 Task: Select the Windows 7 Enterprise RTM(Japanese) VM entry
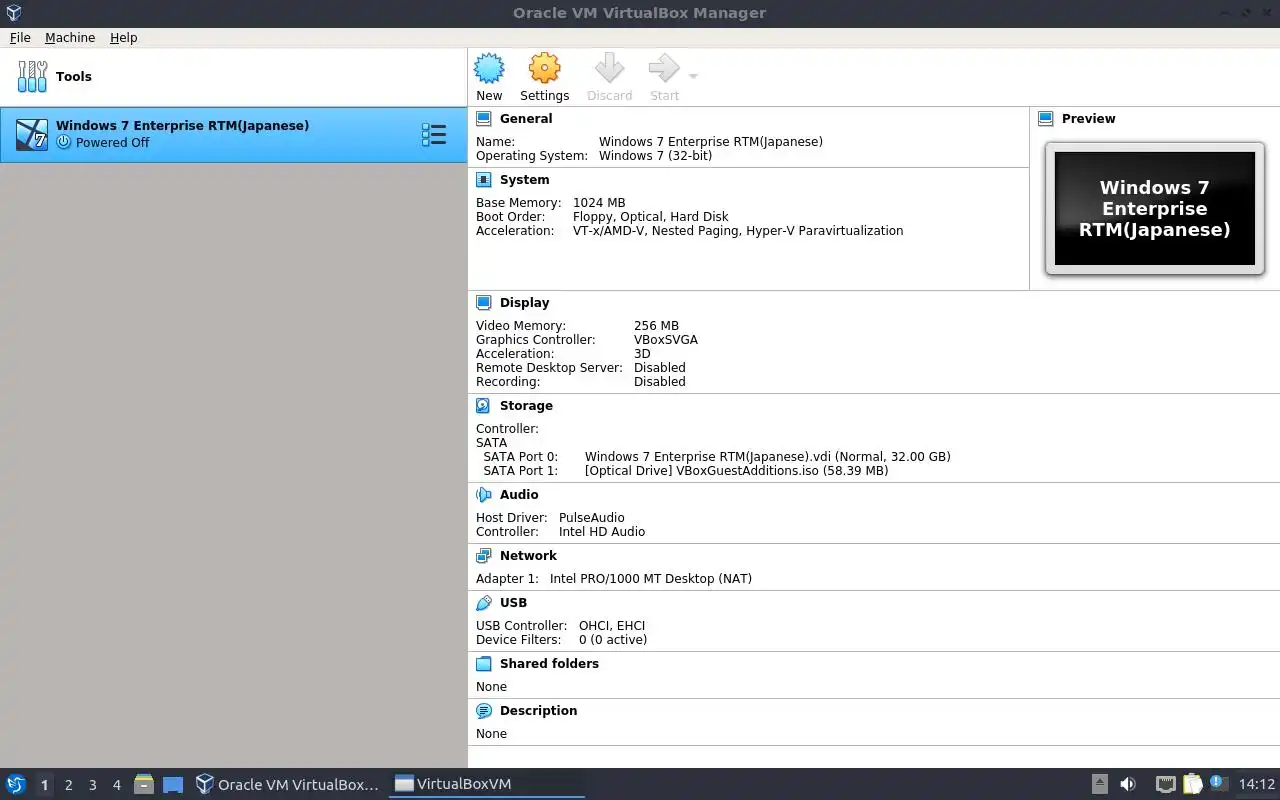(233, 134)
